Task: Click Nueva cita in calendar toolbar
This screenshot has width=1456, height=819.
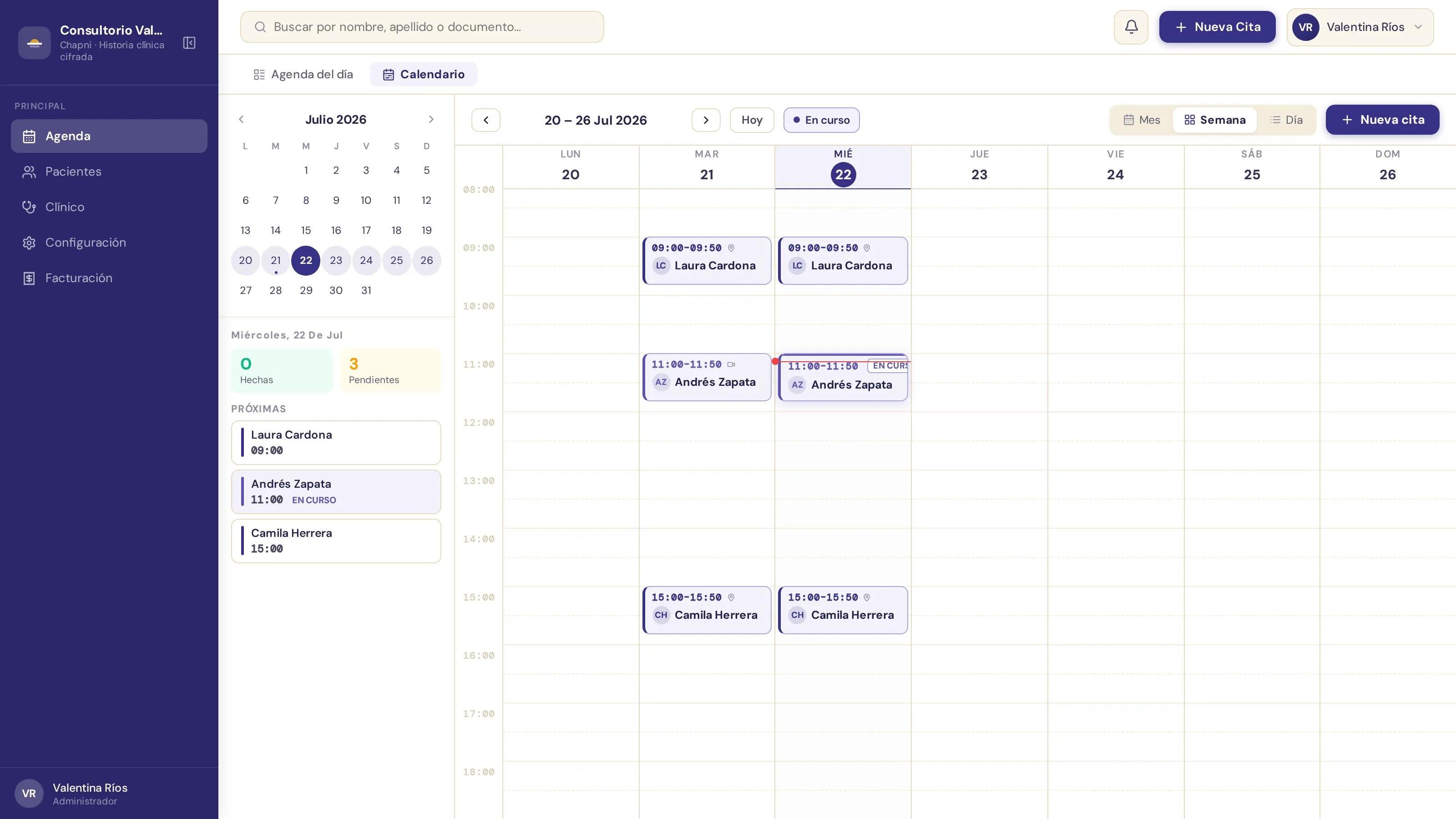Action: pyautogui.click(x=1383, y=120)
